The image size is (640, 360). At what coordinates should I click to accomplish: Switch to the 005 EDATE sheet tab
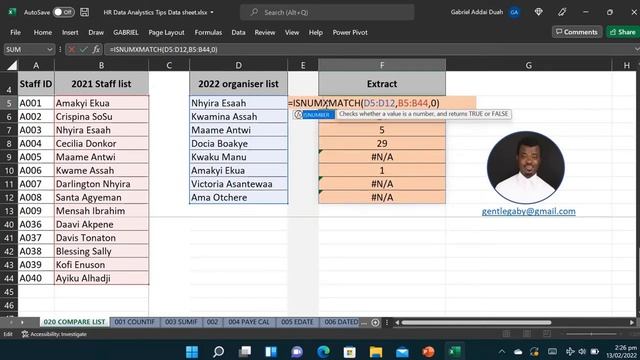point(297,322)
